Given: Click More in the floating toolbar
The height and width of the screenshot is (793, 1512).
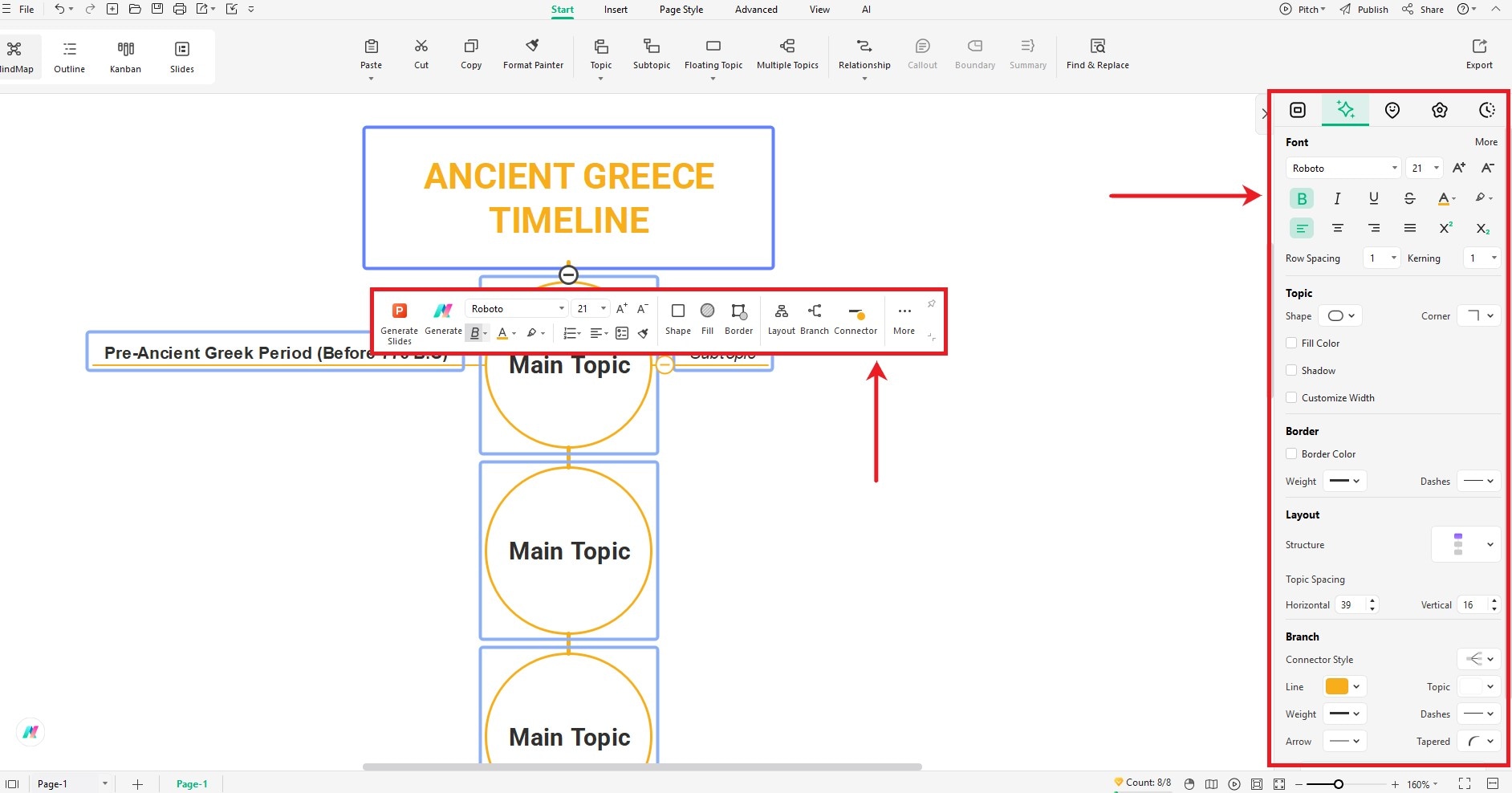Looking at the screenshot, I should (904, 319).
